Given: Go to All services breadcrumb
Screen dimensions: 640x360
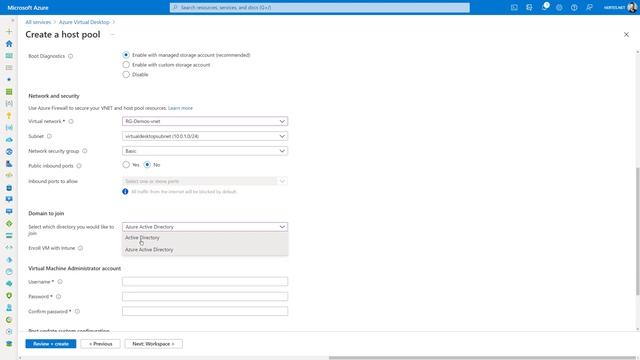Looking at the screenshot, I should pyautogui.click(x=38, y=22).
